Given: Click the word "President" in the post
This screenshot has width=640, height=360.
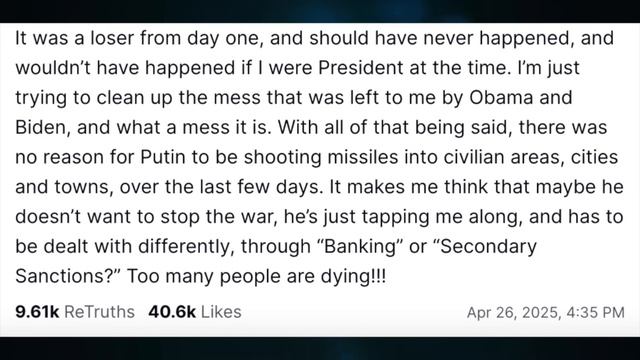Looking at the screenshot, I should [x=360, y=68].
